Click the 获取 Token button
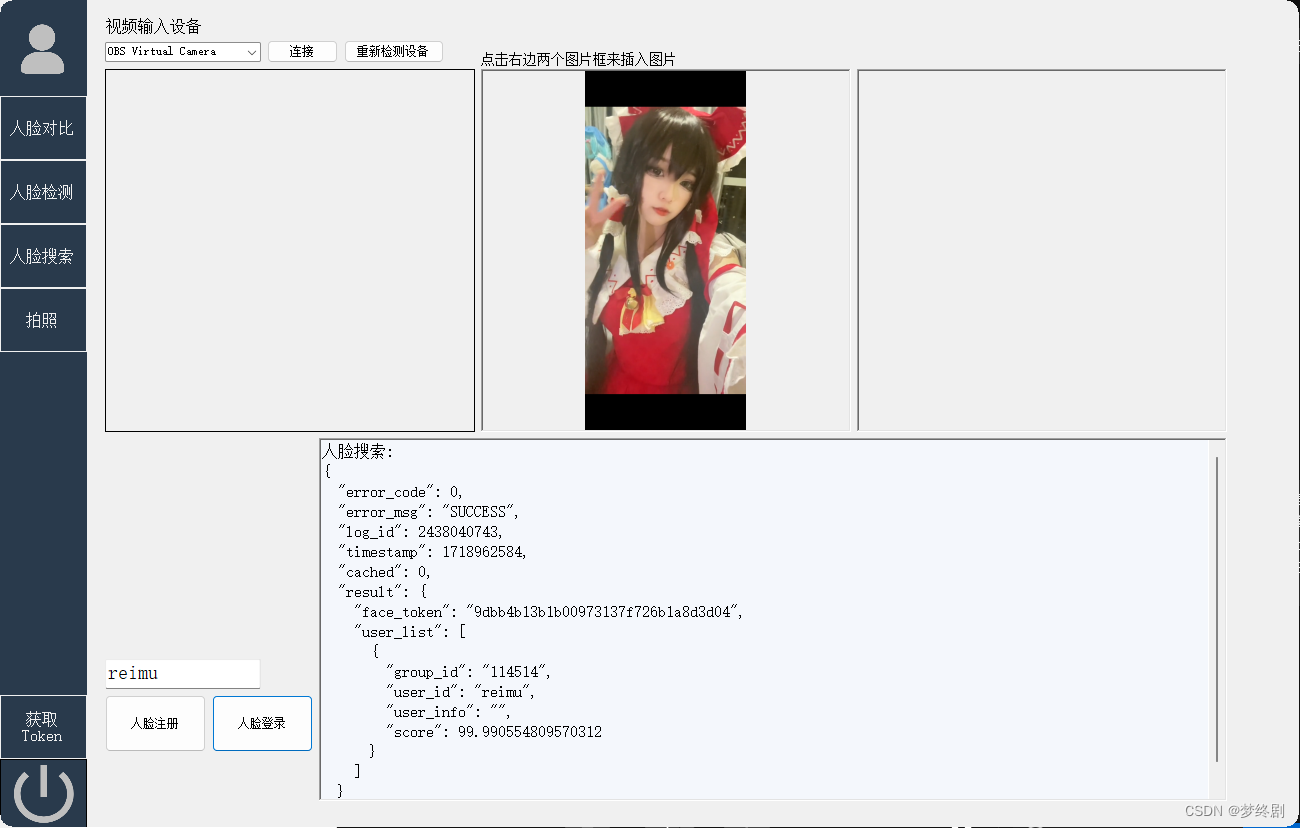 [43, 727]
